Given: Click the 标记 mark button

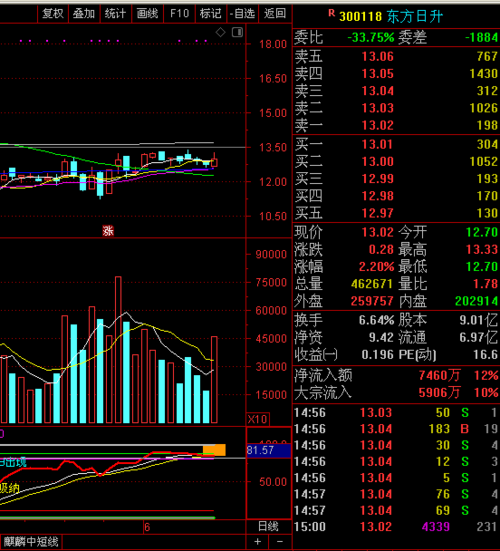Looking at the screenshot, I should coord(210,14).
